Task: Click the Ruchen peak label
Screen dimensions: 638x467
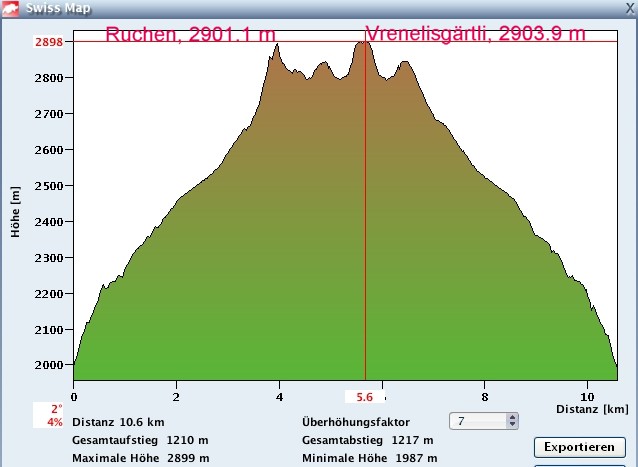Action: [x=190, y=35]
